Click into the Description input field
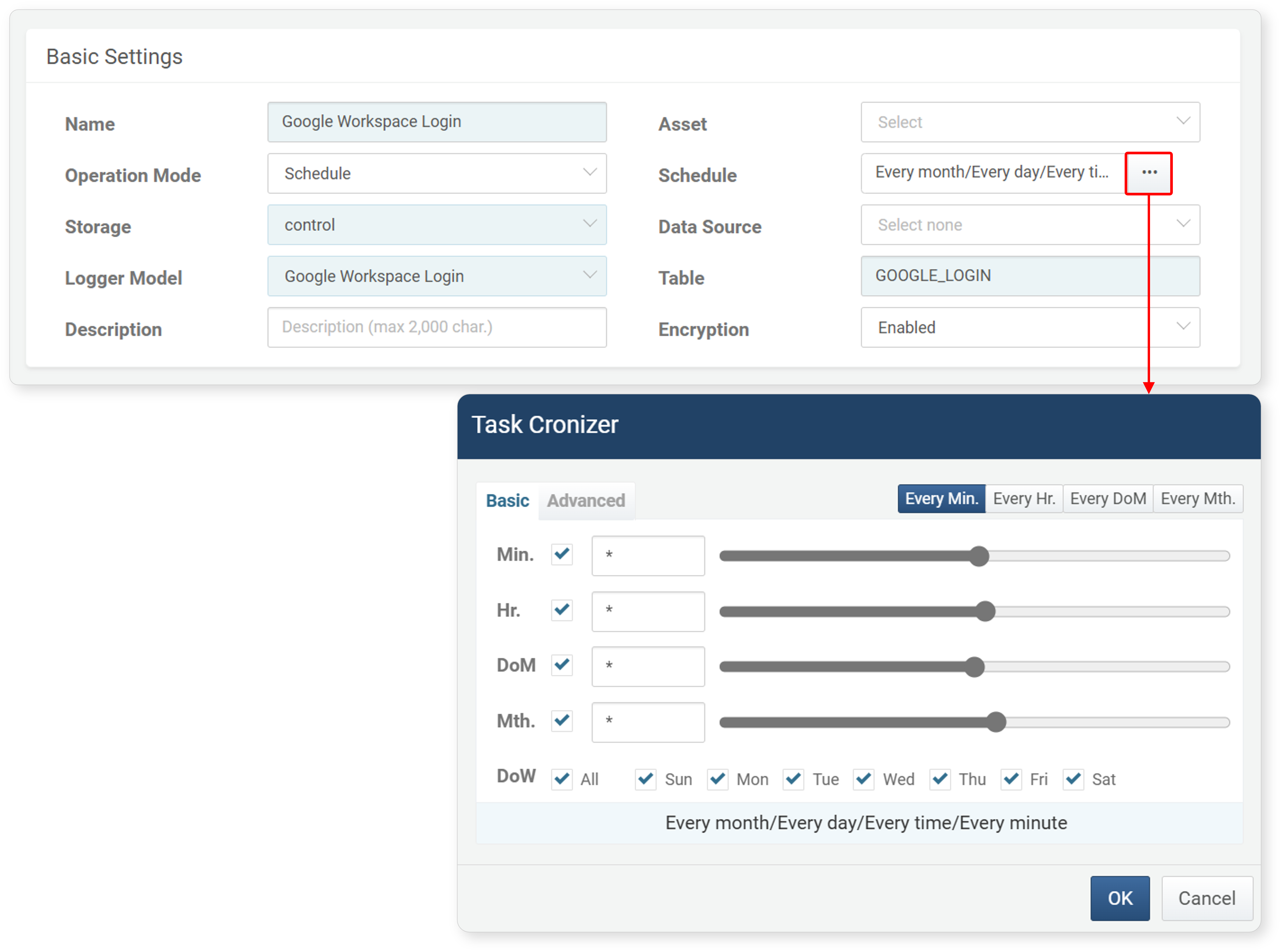 tap(437, 327)
